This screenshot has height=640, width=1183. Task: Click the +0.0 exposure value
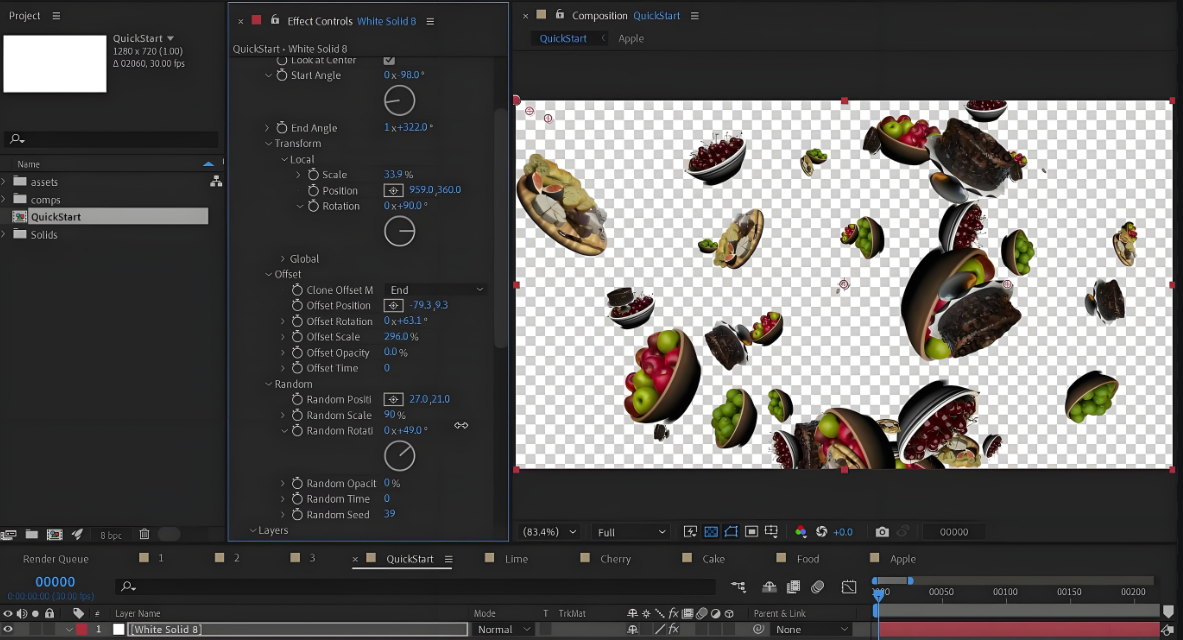843,532
